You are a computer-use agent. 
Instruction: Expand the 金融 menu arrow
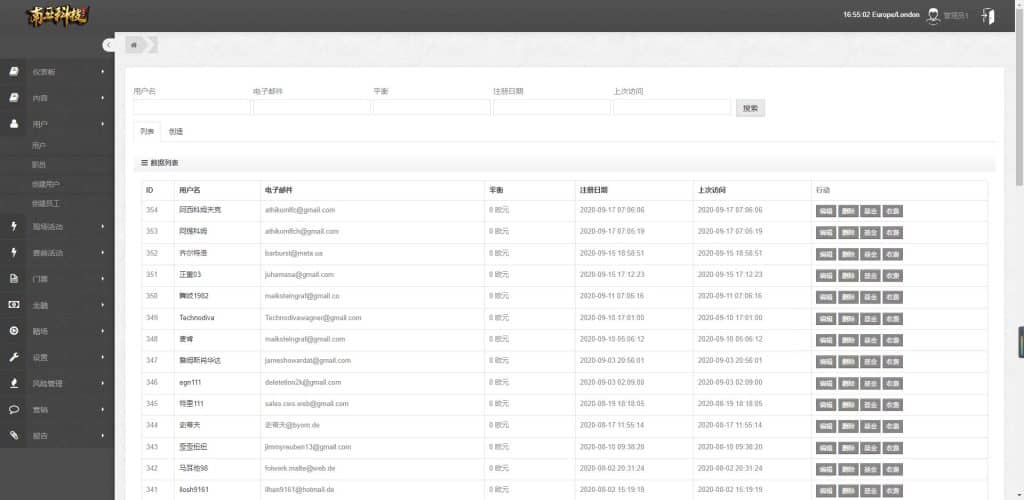[x=103, y=305]
